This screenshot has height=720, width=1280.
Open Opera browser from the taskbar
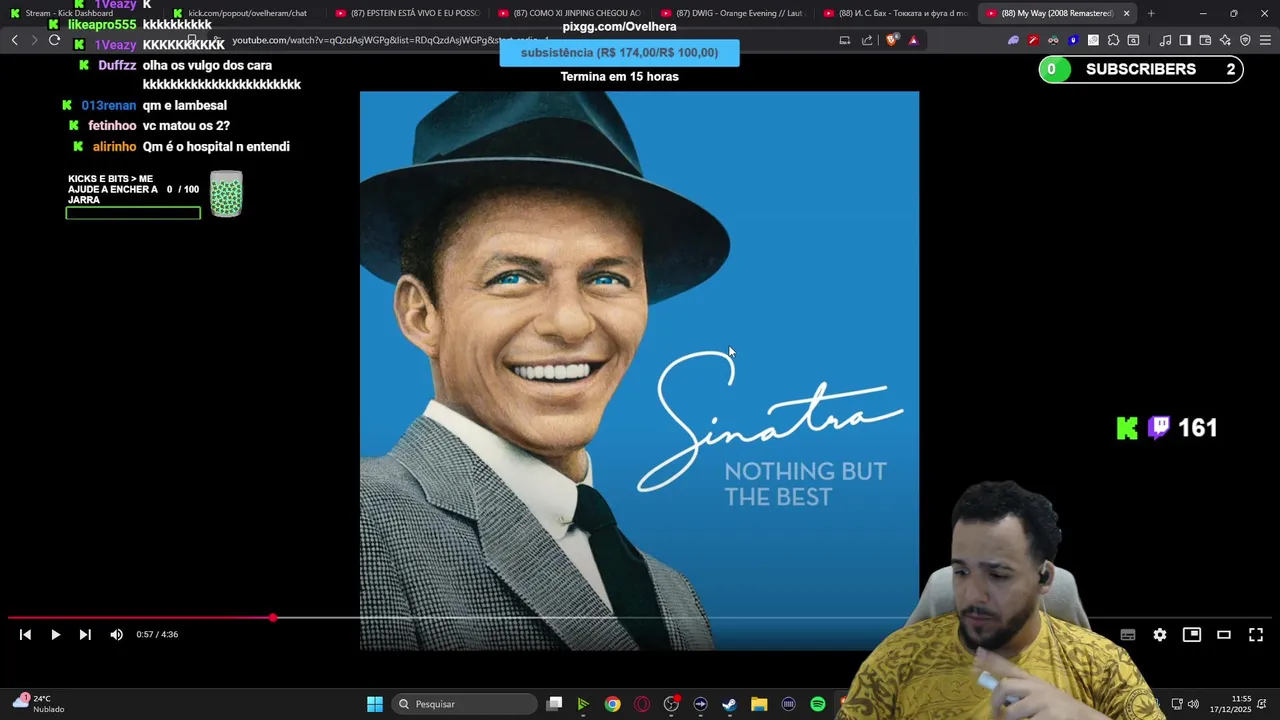click(642, 704)
